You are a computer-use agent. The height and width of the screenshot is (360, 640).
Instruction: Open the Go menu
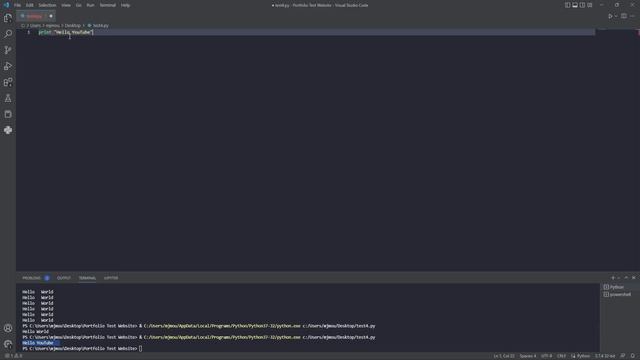click(x=78, y=5)
